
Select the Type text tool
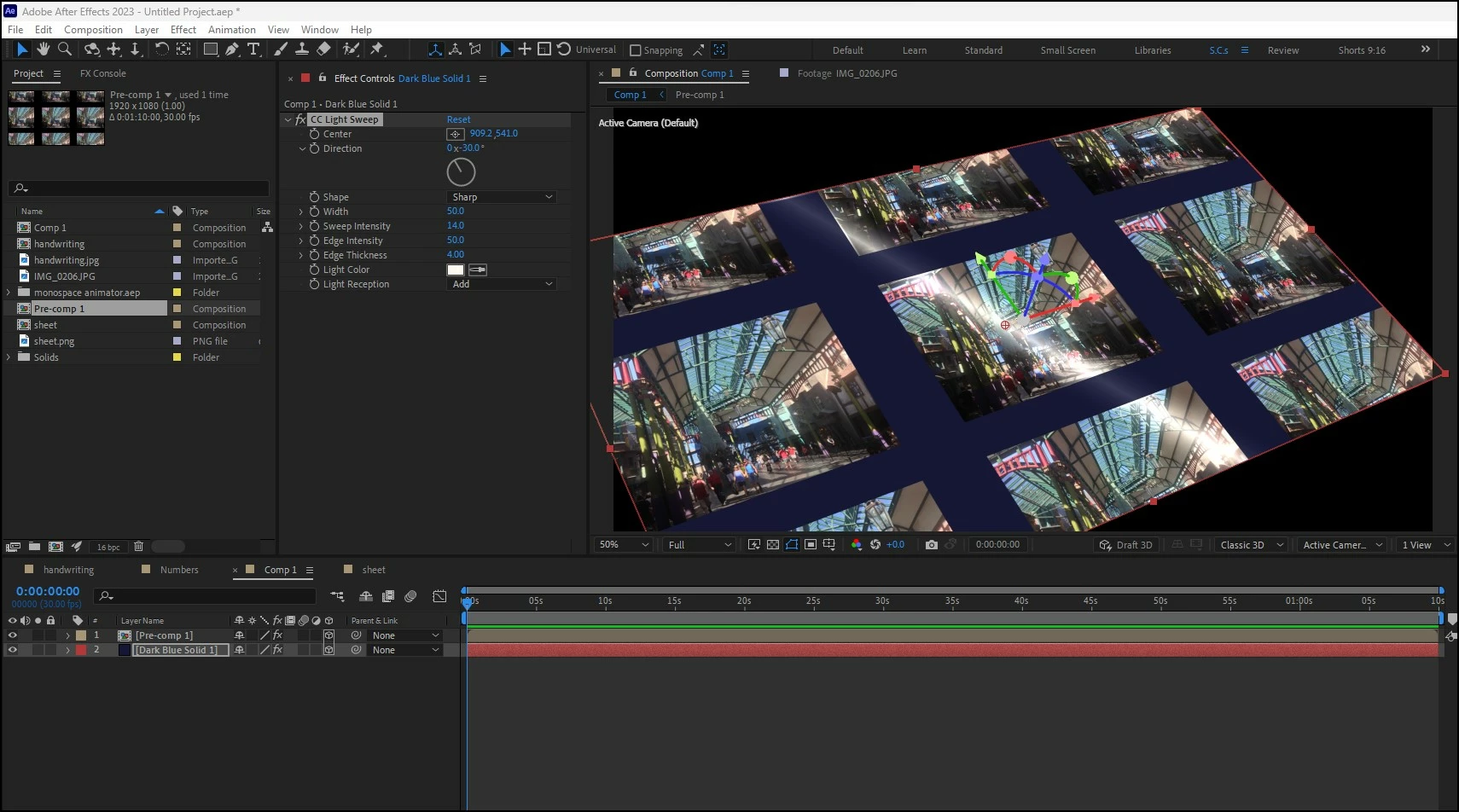[x=253, y=49]
